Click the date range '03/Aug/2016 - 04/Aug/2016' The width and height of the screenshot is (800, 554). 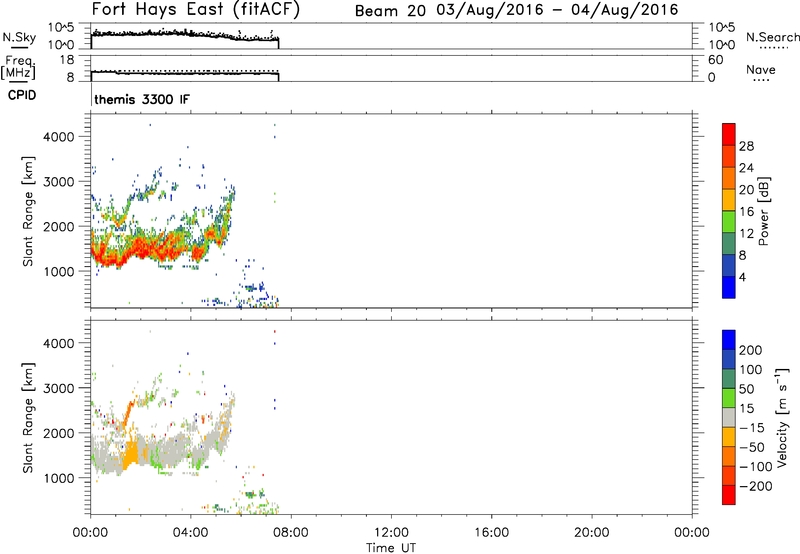pyautogui.click(x=558, y=10)
